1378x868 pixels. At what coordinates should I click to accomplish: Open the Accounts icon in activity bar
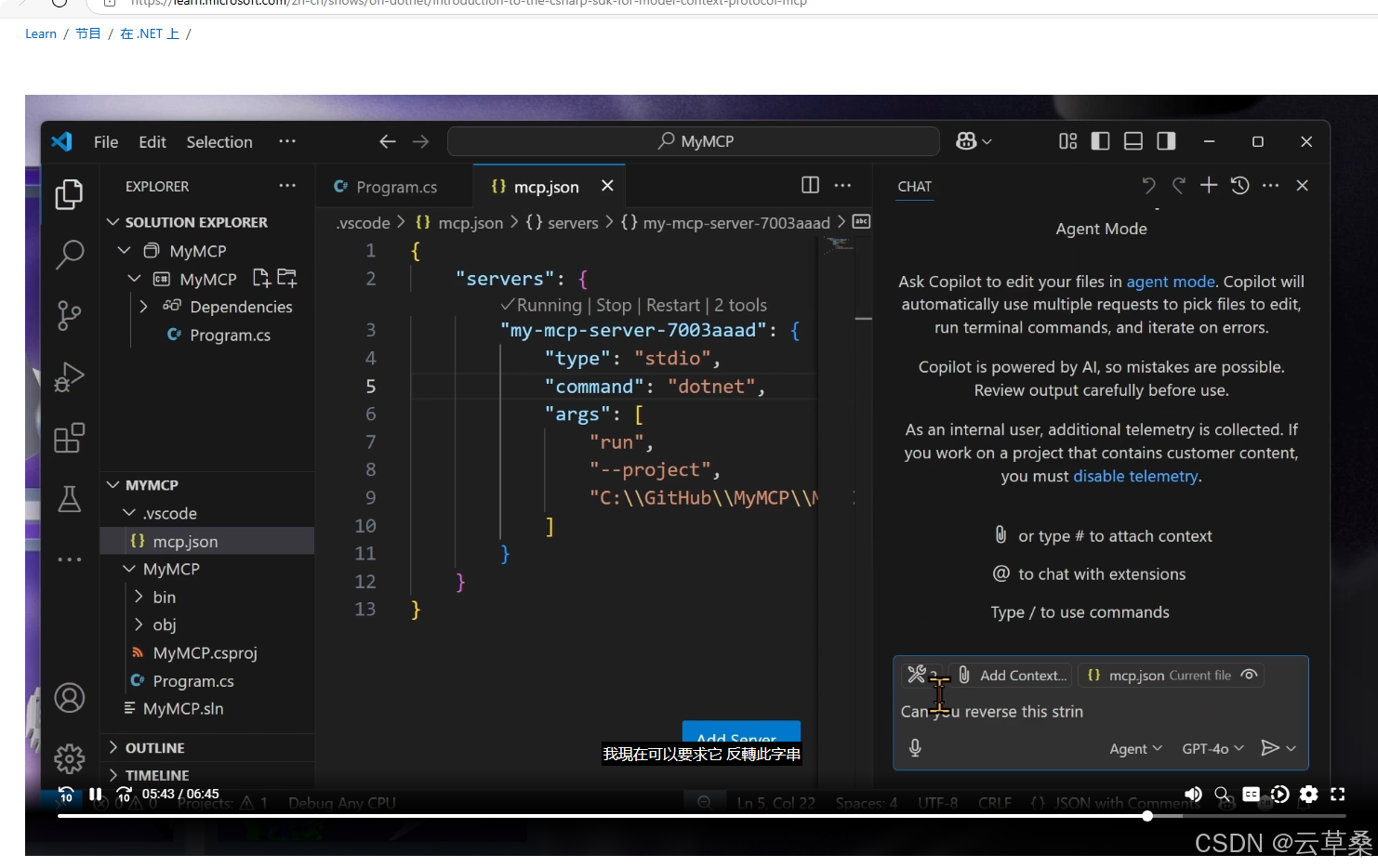coord(69,698)
